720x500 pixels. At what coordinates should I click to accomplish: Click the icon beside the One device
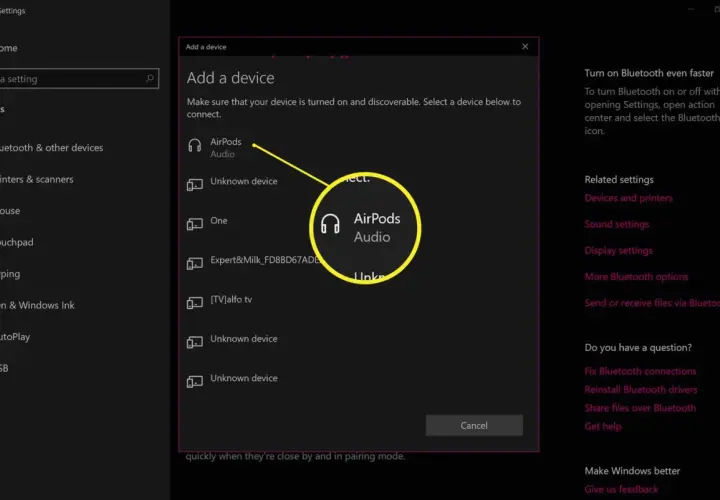pos(195,224)
